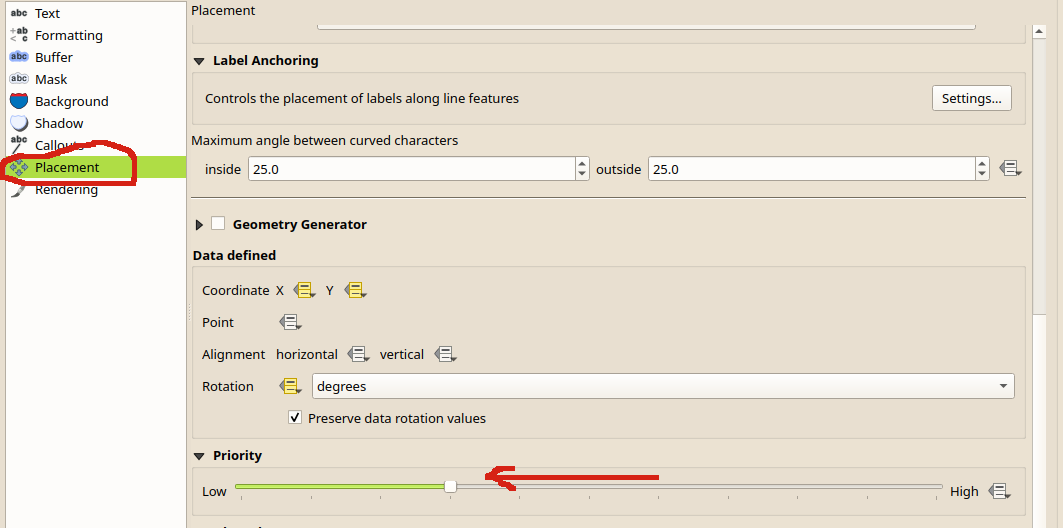Click the label anchoring Settings button

(971, 98)
